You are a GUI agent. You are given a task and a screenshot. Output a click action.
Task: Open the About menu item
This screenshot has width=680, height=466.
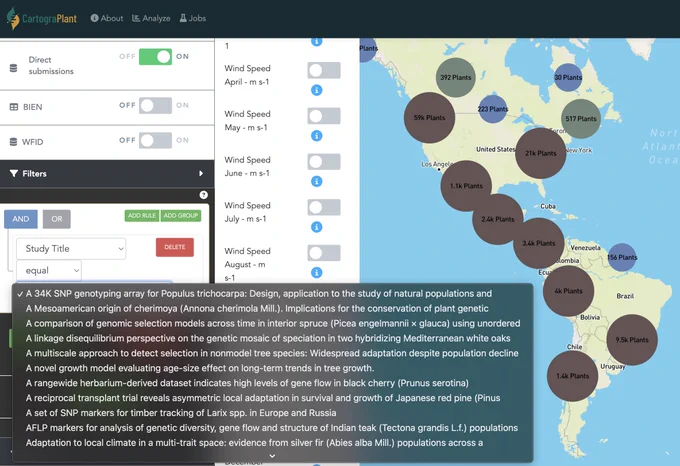pos(107,18)
